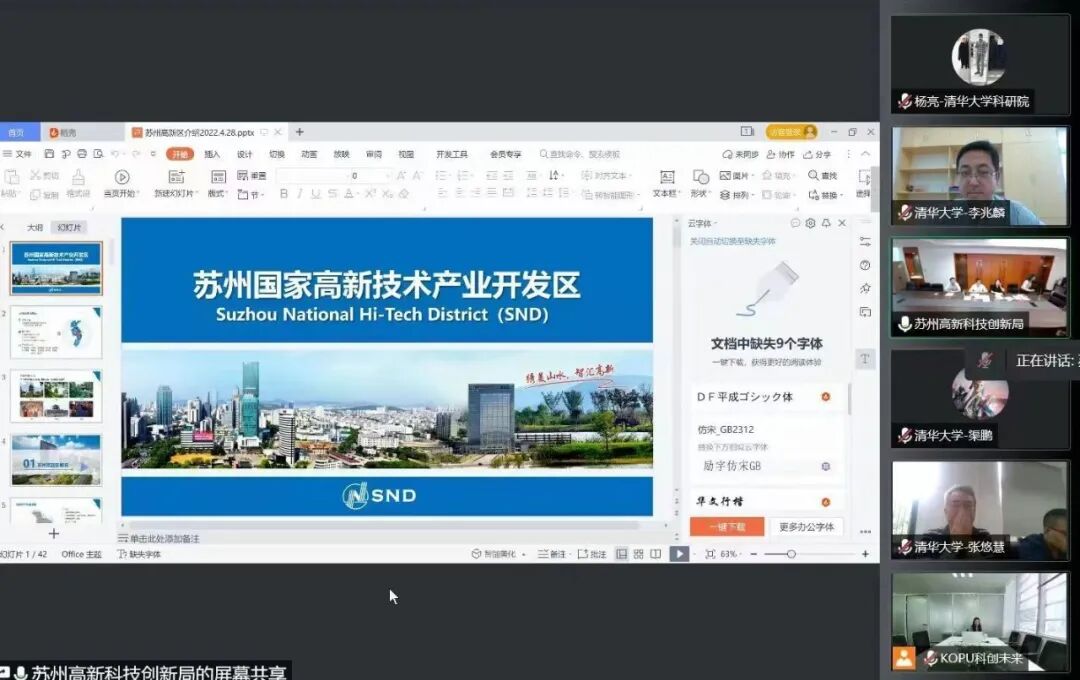Click the Arrange (排列) layers icon
This screenshot has height=680, width=1080.
tap(725, 195)
